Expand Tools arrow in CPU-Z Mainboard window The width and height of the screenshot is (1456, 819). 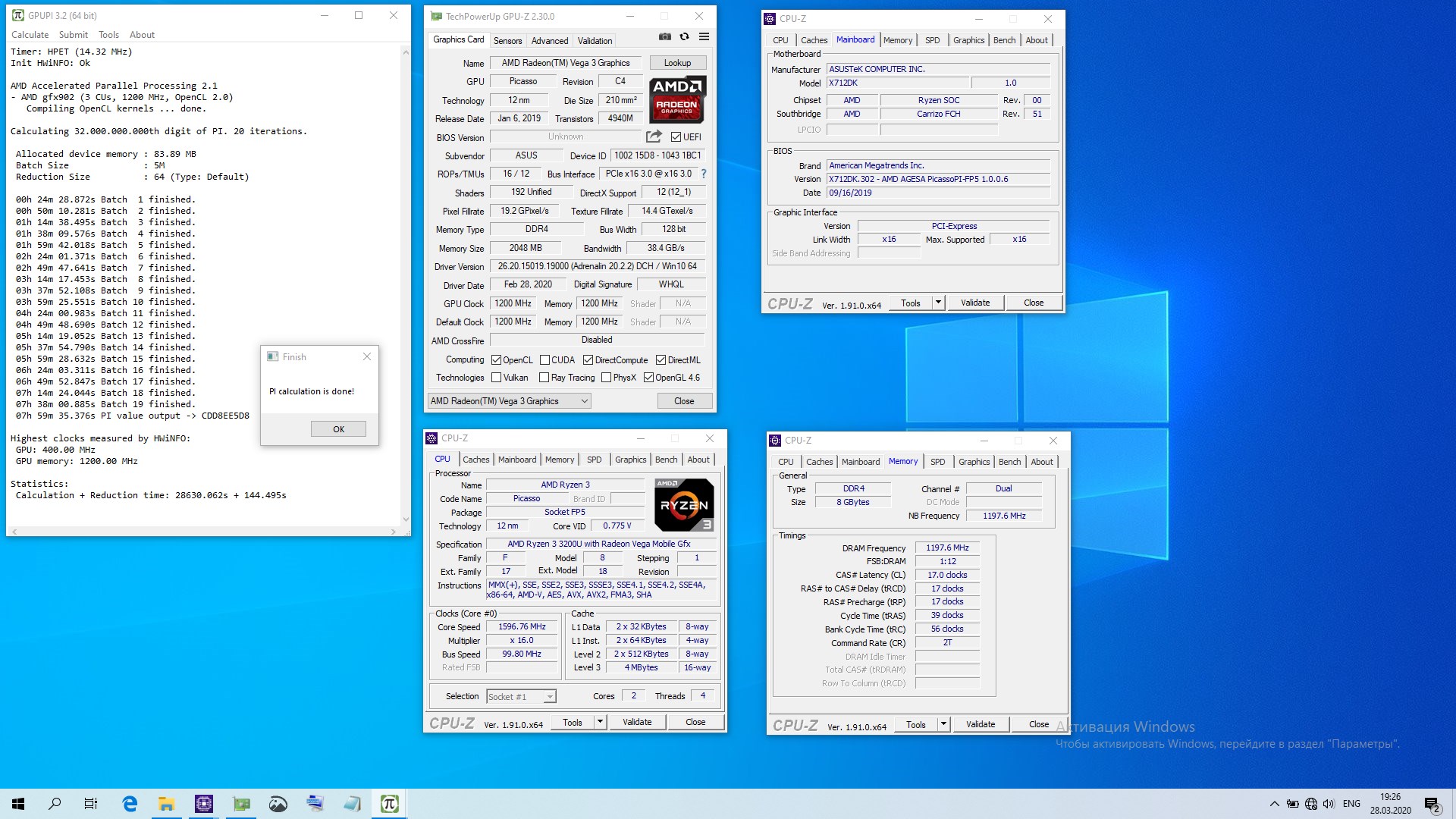(938, 303)
